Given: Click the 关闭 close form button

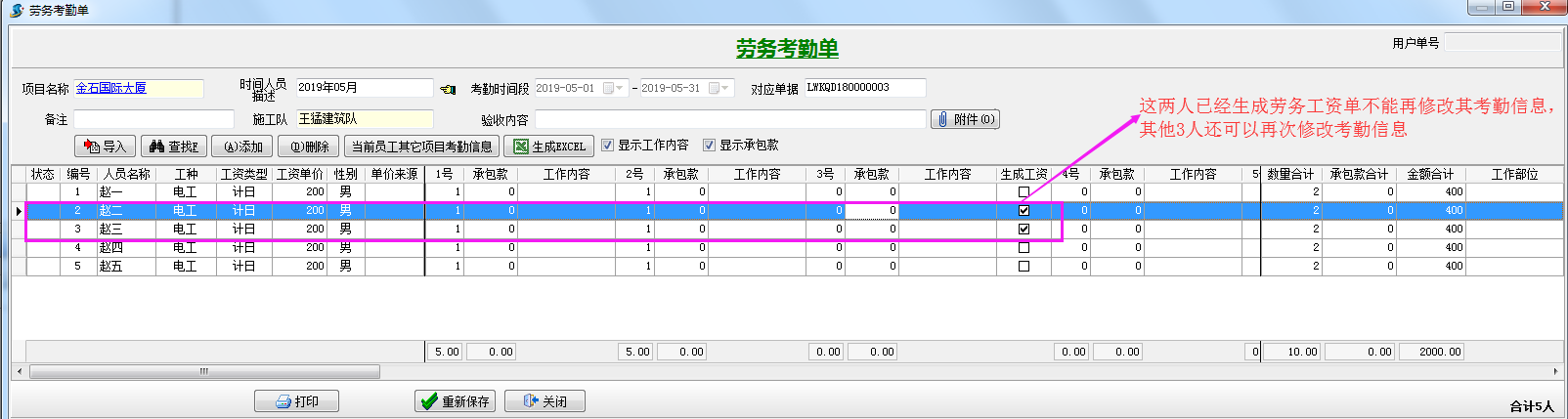Looking at the screenshot, I should (544, 401).
